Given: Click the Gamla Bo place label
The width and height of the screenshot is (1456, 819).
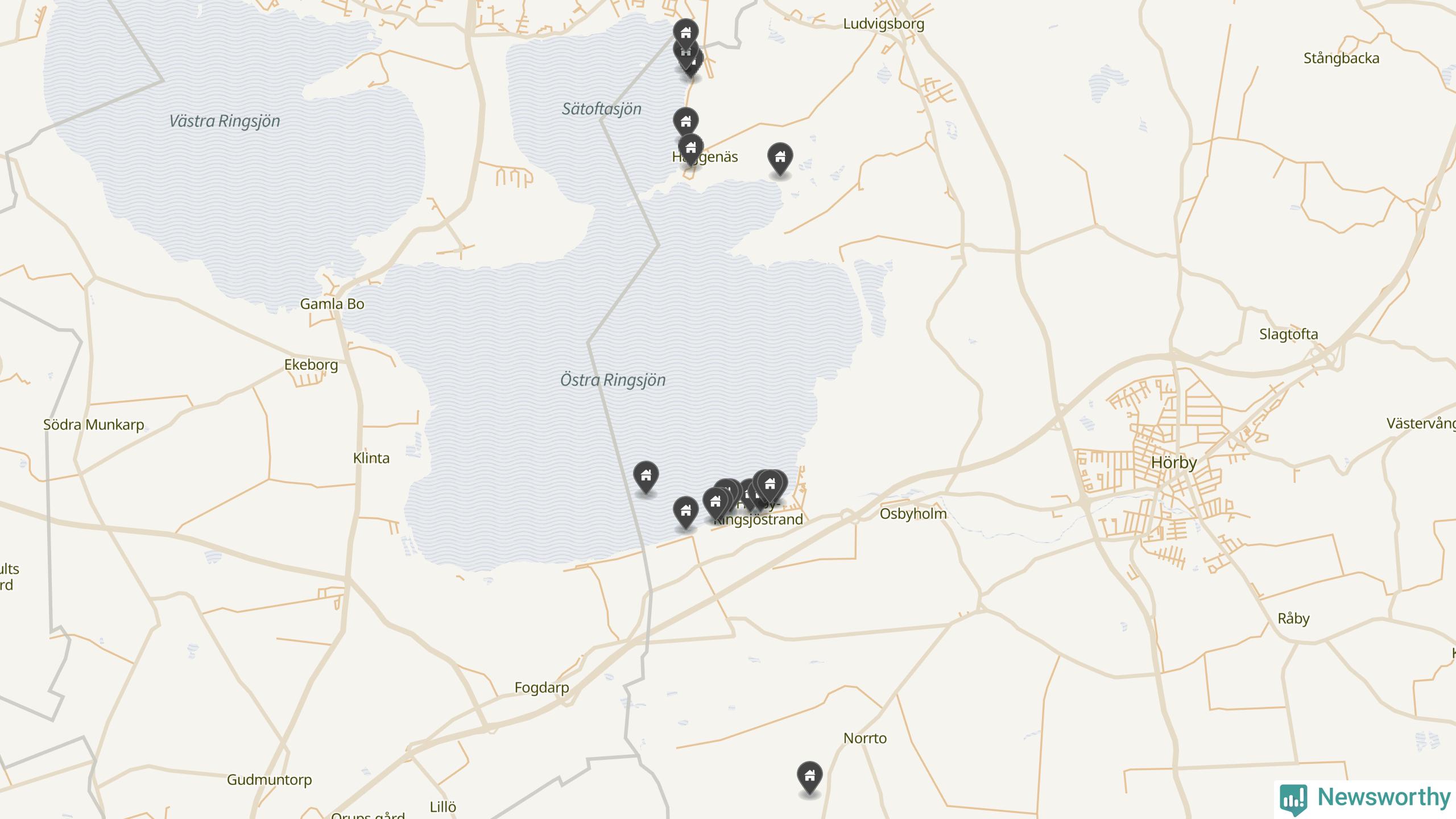Looking at the screenshot, I should click(x=332, y=304).
